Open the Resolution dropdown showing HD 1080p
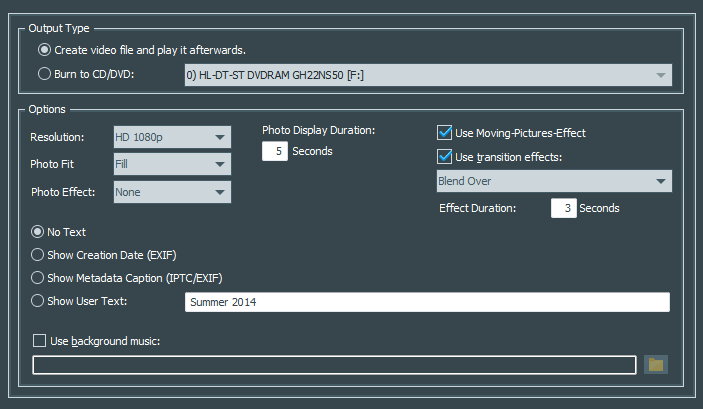This screenshot has height=409, width=703. tap(172, 137)
